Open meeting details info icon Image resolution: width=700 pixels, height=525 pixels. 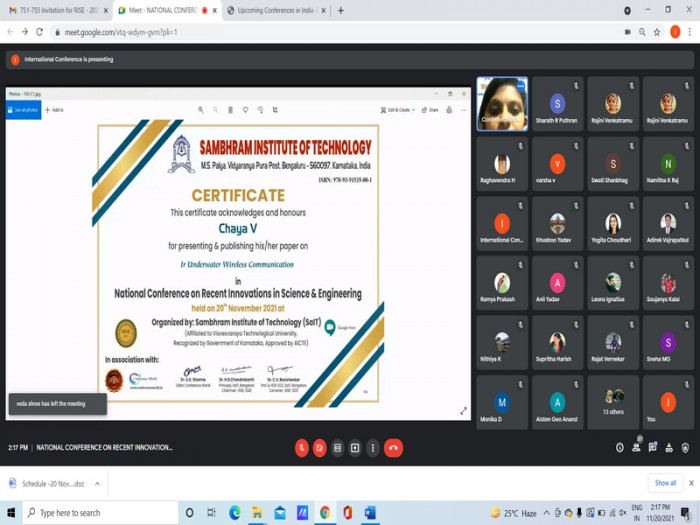(x=619, y=448)
